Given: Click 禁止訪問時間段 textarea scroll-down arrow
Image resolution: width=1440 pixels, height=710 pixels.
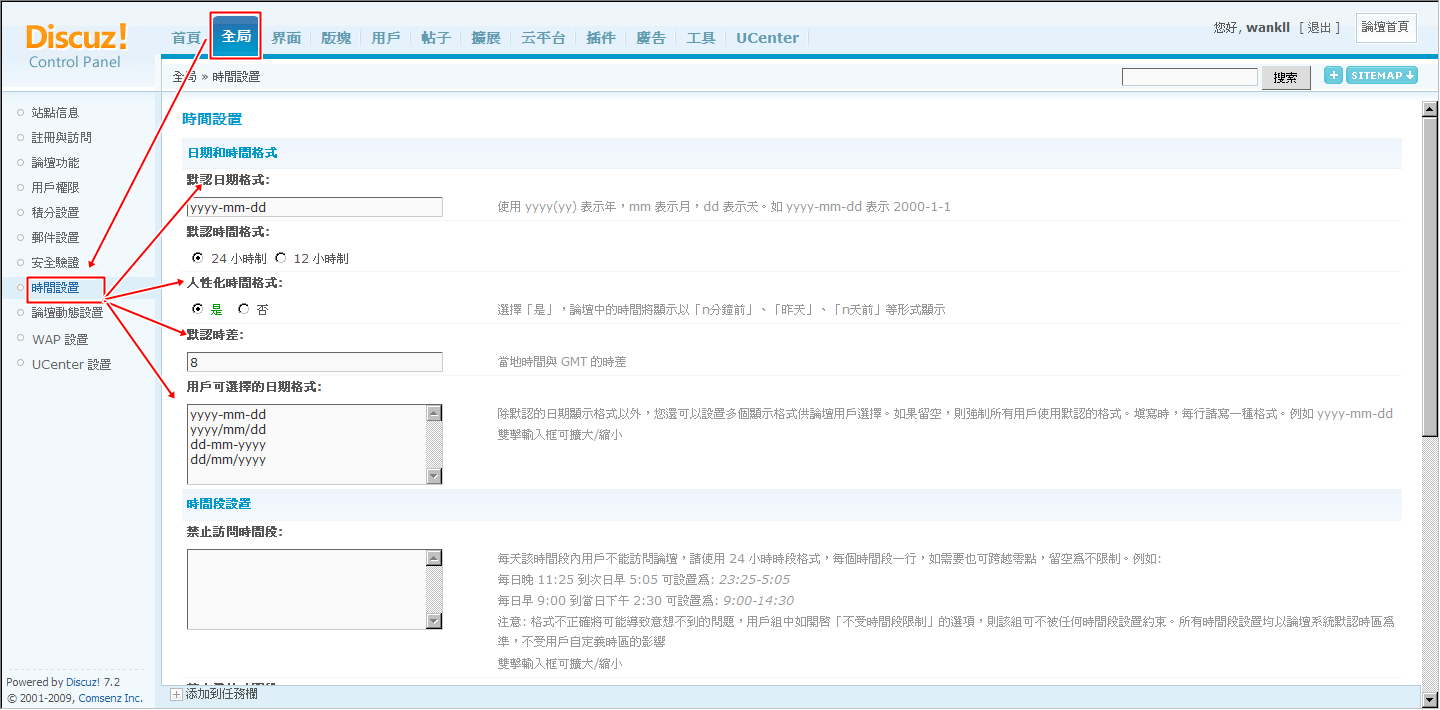Looking at the screenshot, I should (x=434, y=621).
